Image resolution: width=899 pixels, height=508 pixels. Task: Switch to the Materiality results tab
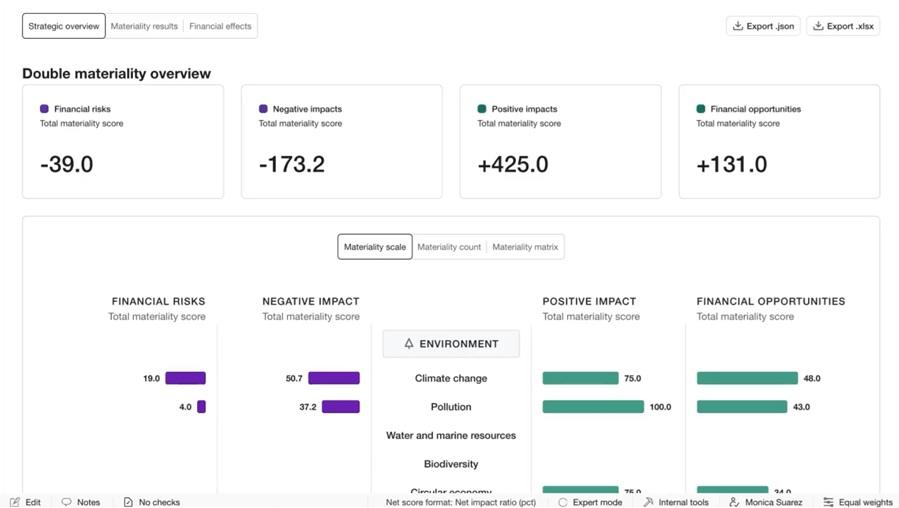[144, 26]
